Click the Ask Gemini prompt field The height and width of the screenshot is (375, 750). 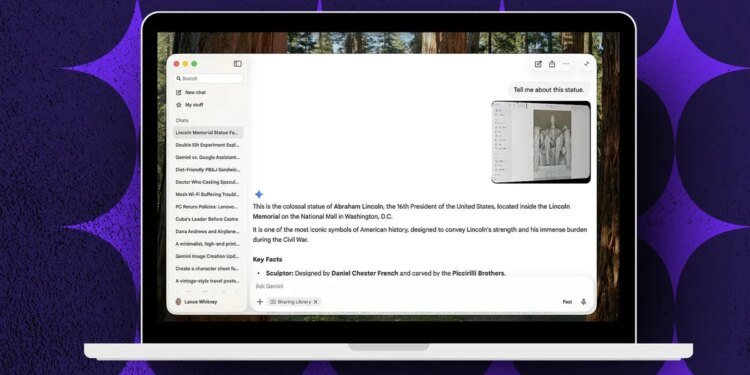coord(421,286)
